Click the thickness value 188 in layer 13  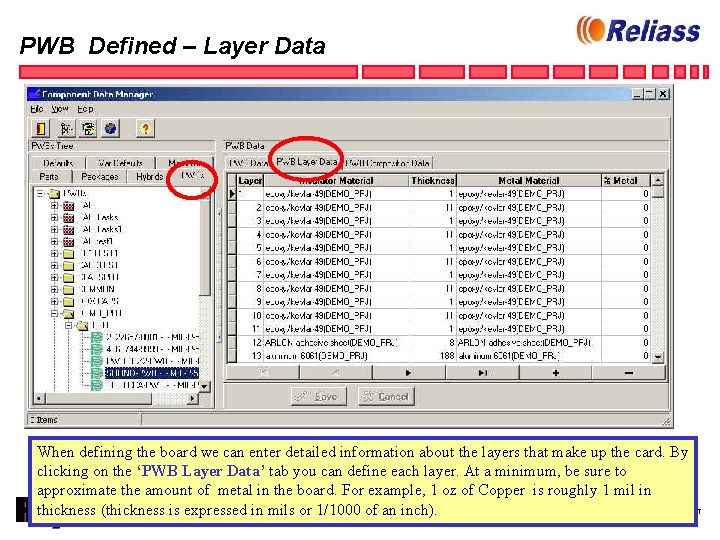click(x=433, y=356)
